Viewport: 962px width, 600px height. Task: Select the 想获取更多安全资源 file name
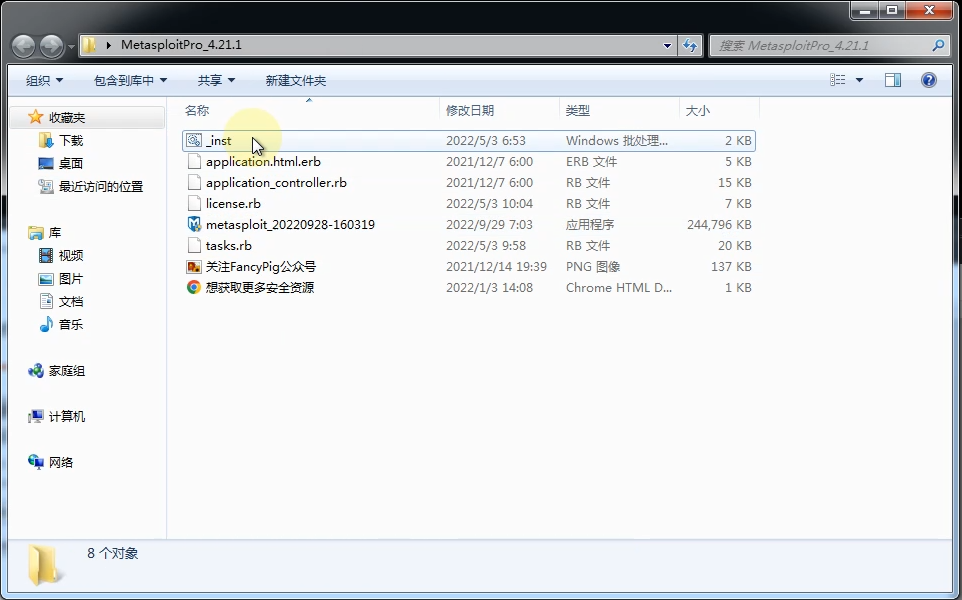(260, 287)
